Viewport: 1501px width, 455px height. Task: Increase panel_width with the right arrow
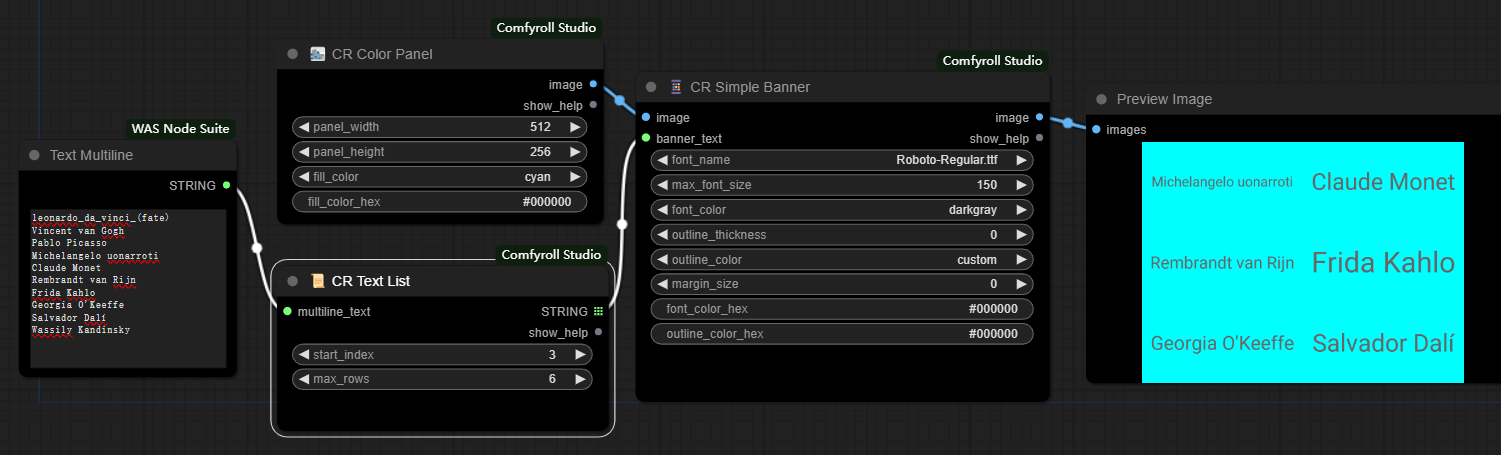574,127
